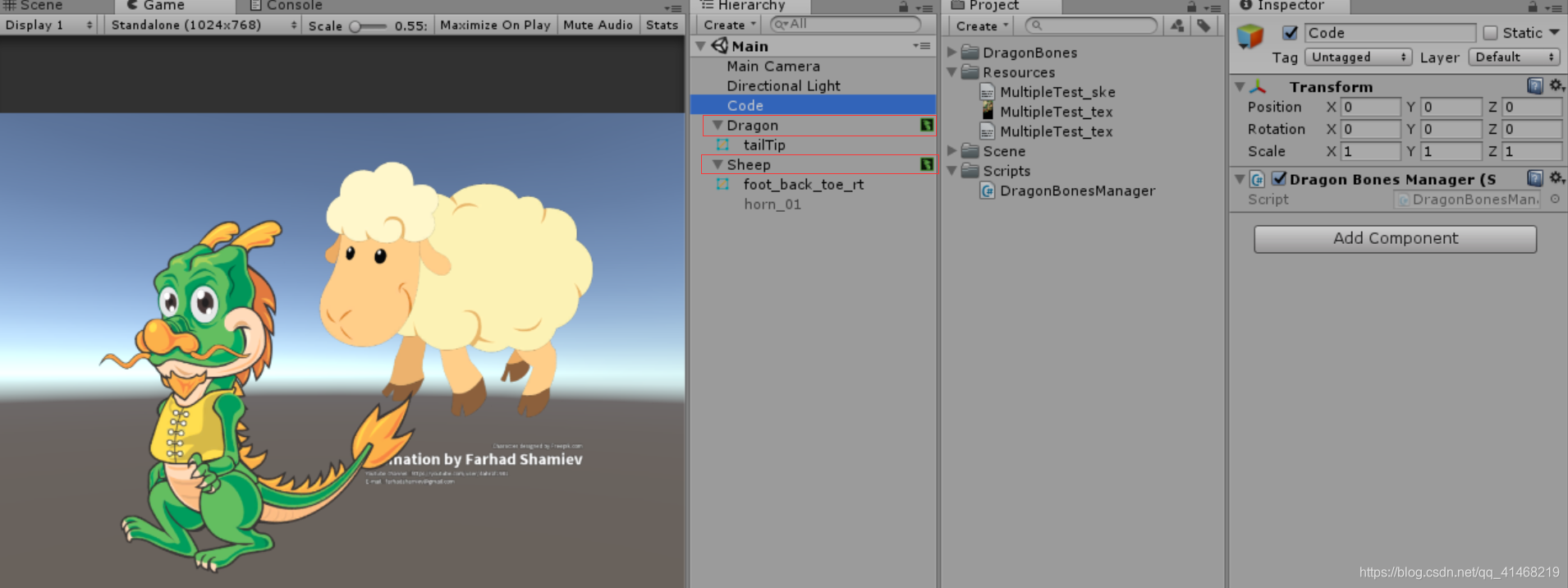Toggle the Static checkbox
Image resolution: width=1568 pixels, height=588 pixels.
click(x=1490, y=33)
